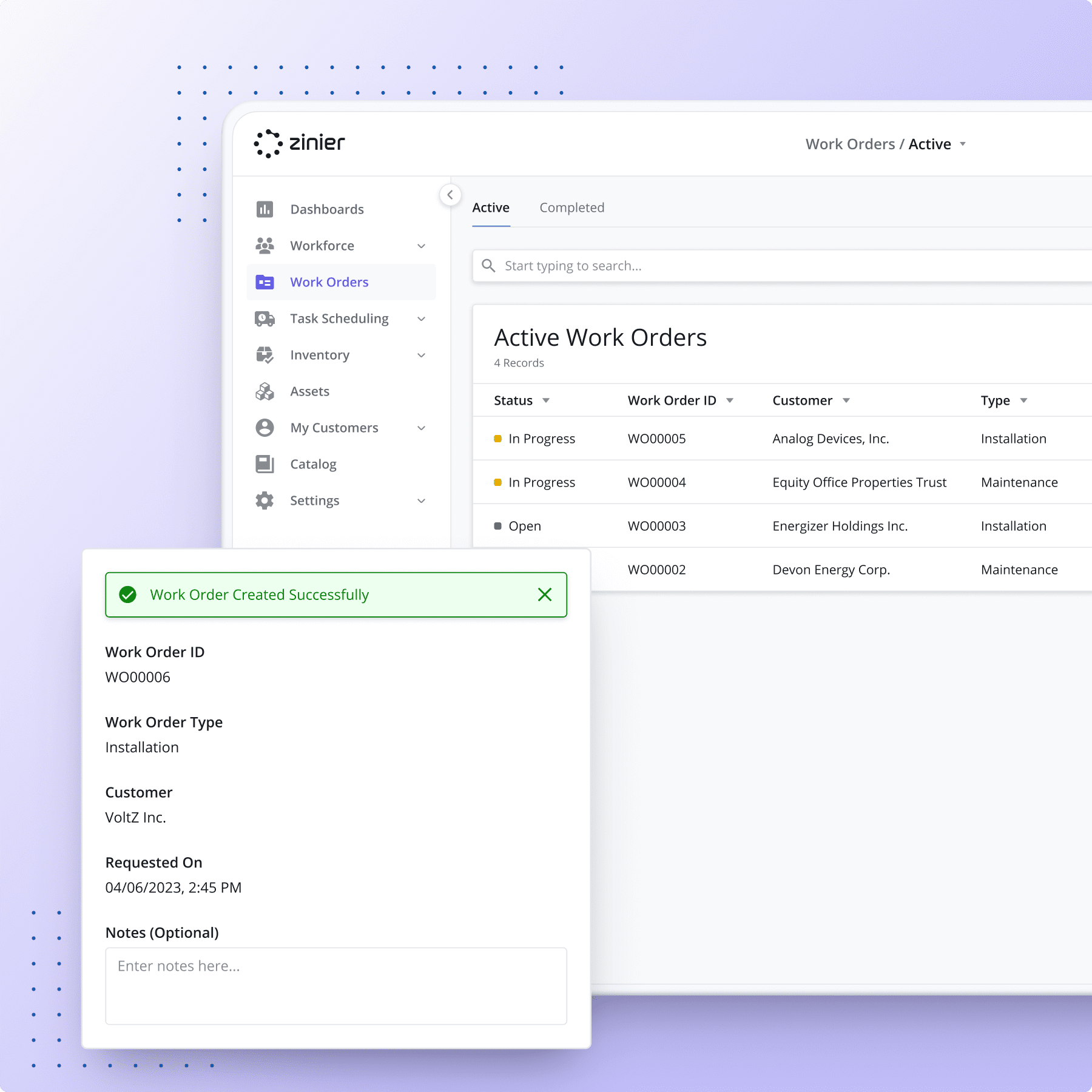
Task: Click the Workforce people icon
Action: click(x=265, y=246)
